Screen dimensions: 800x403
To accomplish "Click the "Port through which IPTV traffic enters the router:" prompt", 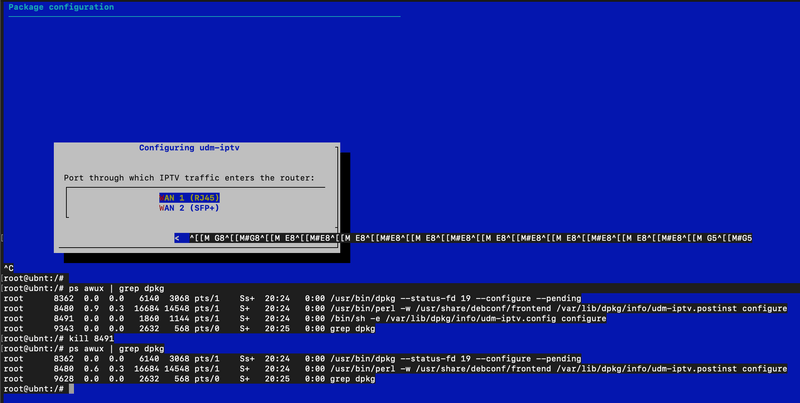I will (x=189, y=178).
